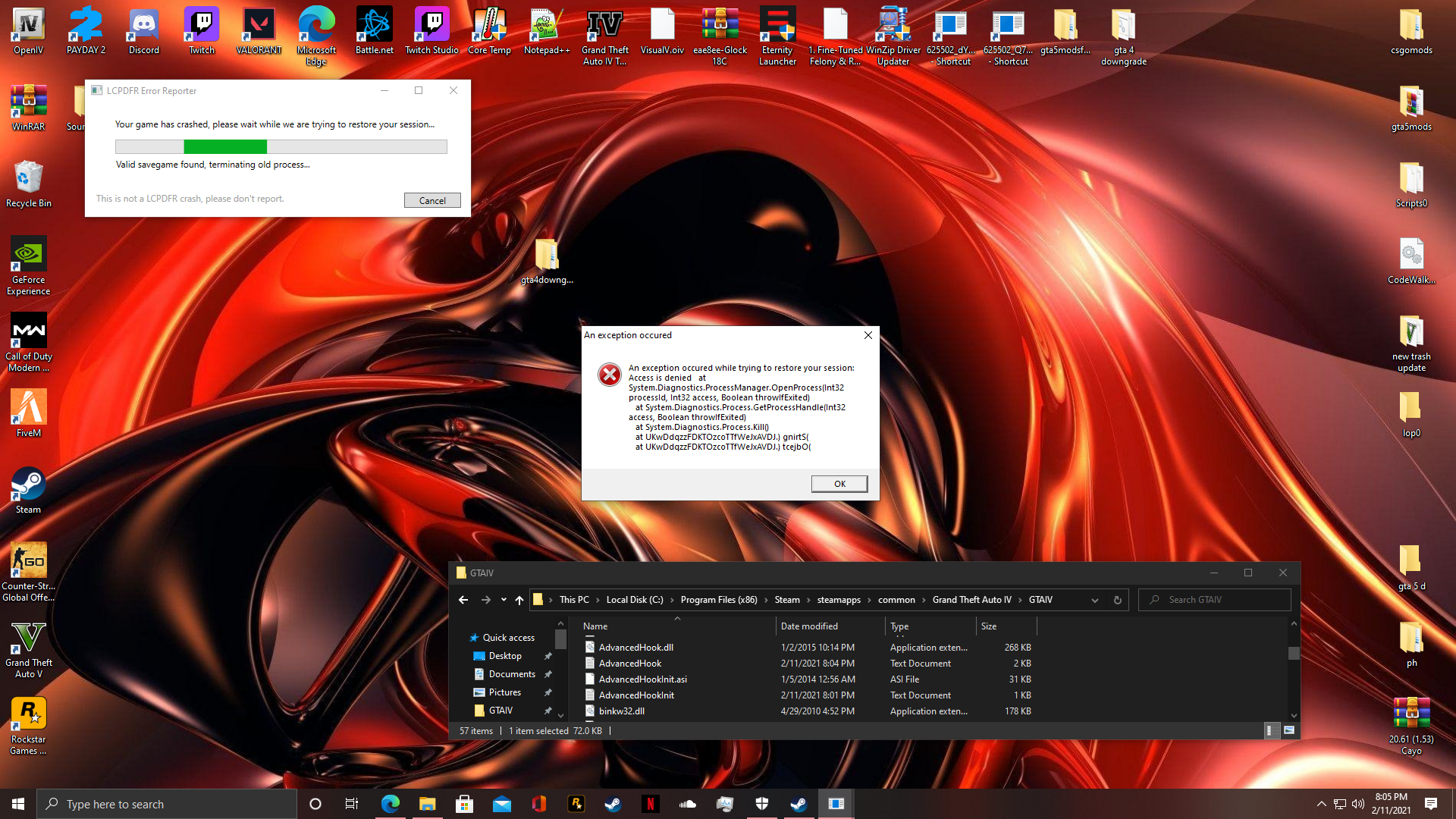The image size is (1456, 819).
Task: Click the session restore progress bar
Action: point(281,146)
